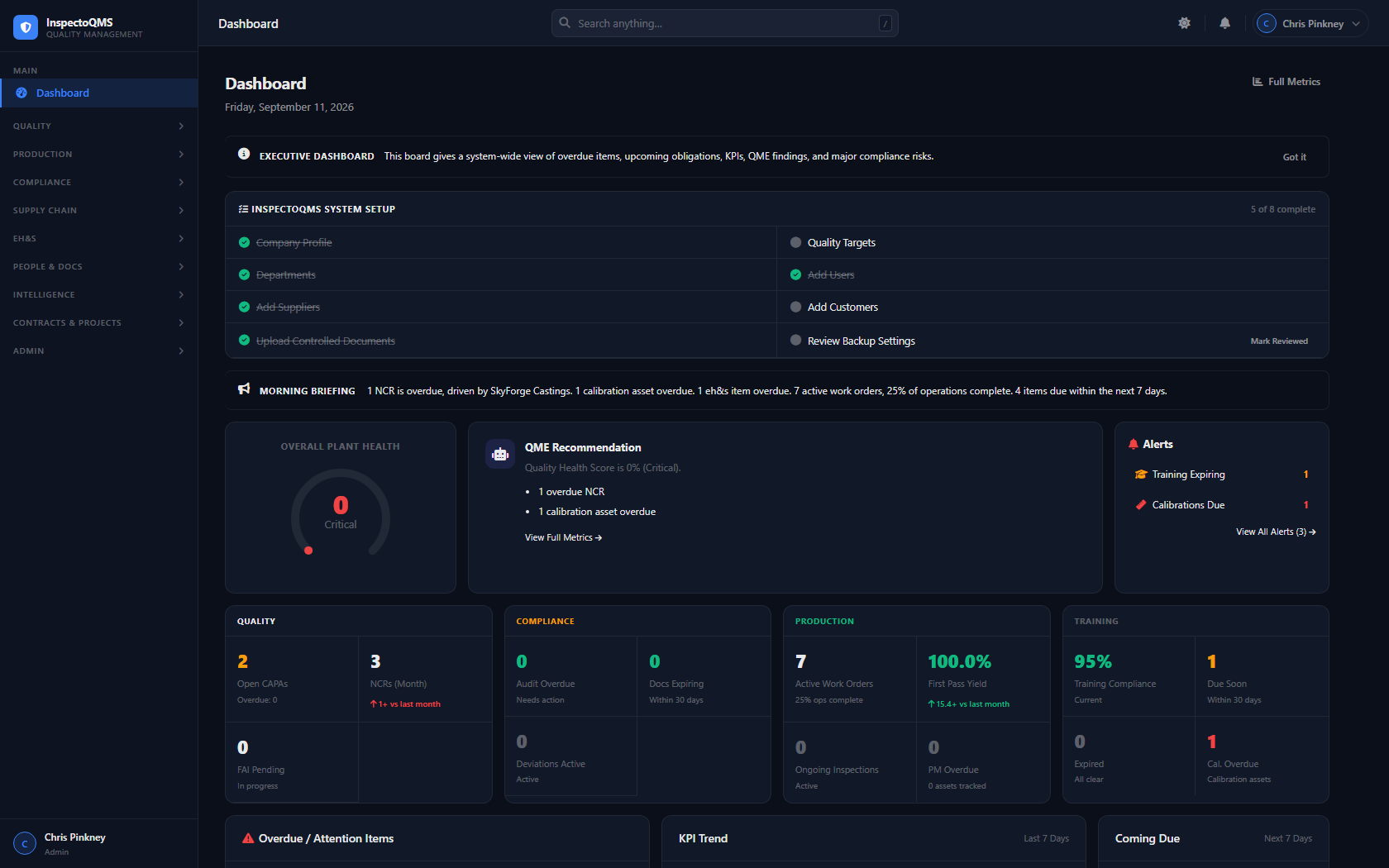Expand the Supply Chain sidebar section
This screenshot has height=868, width=1389.
click(x=98, y=210)
